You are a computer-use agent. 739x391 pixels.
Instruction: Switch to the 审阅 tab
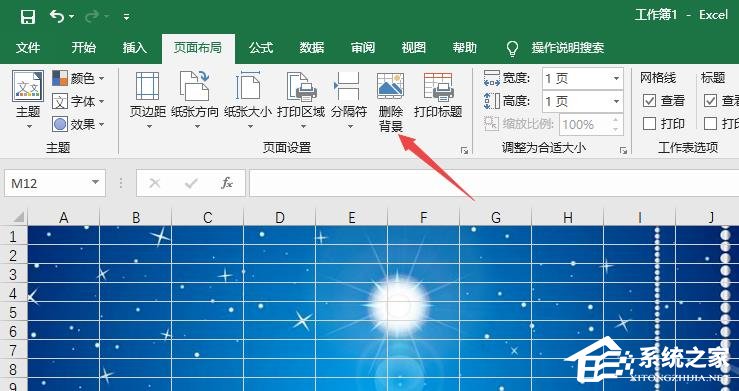363,48
